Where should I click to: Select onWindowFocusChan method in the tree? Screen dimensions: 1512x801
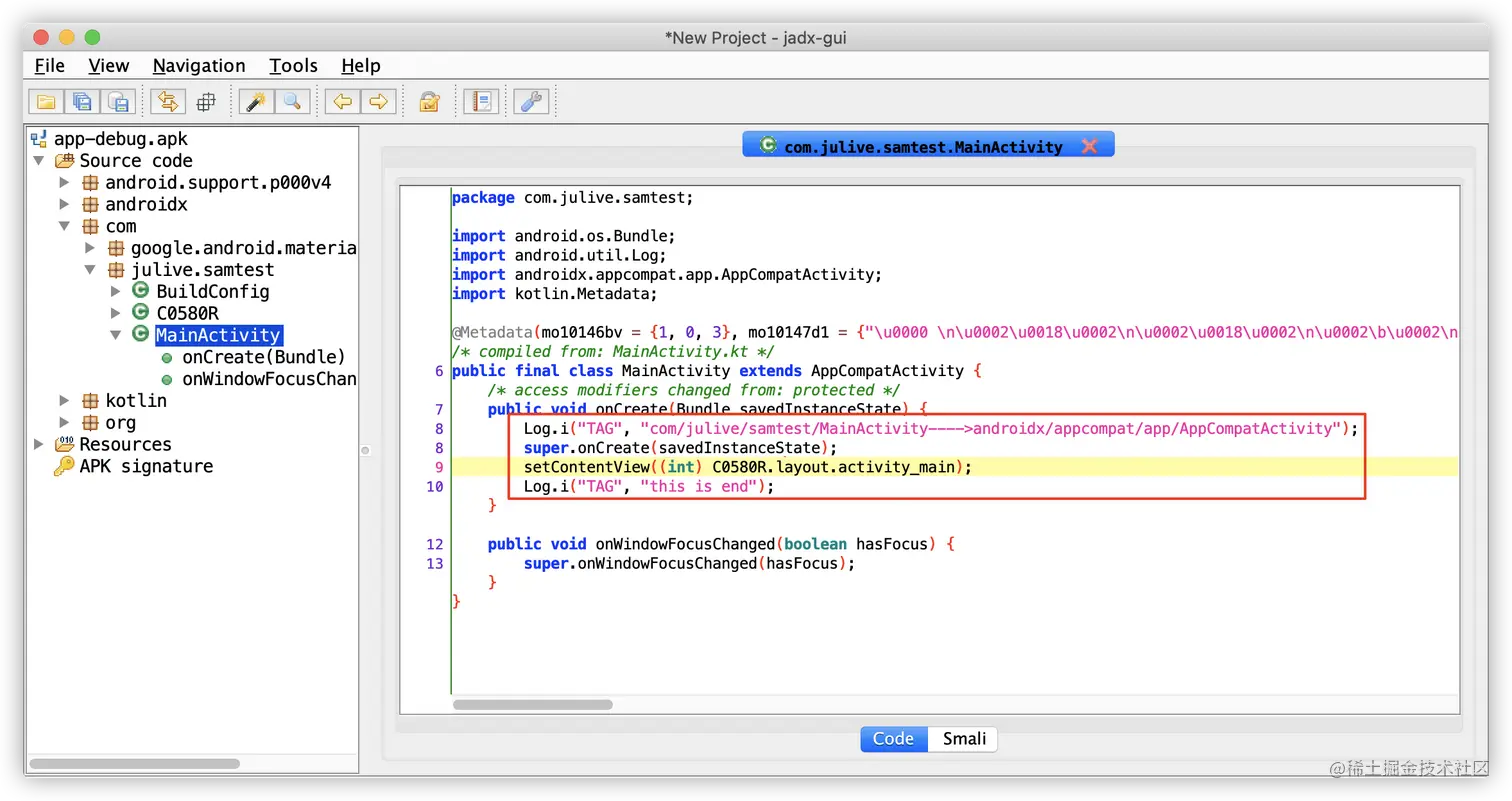coord(269,379)
